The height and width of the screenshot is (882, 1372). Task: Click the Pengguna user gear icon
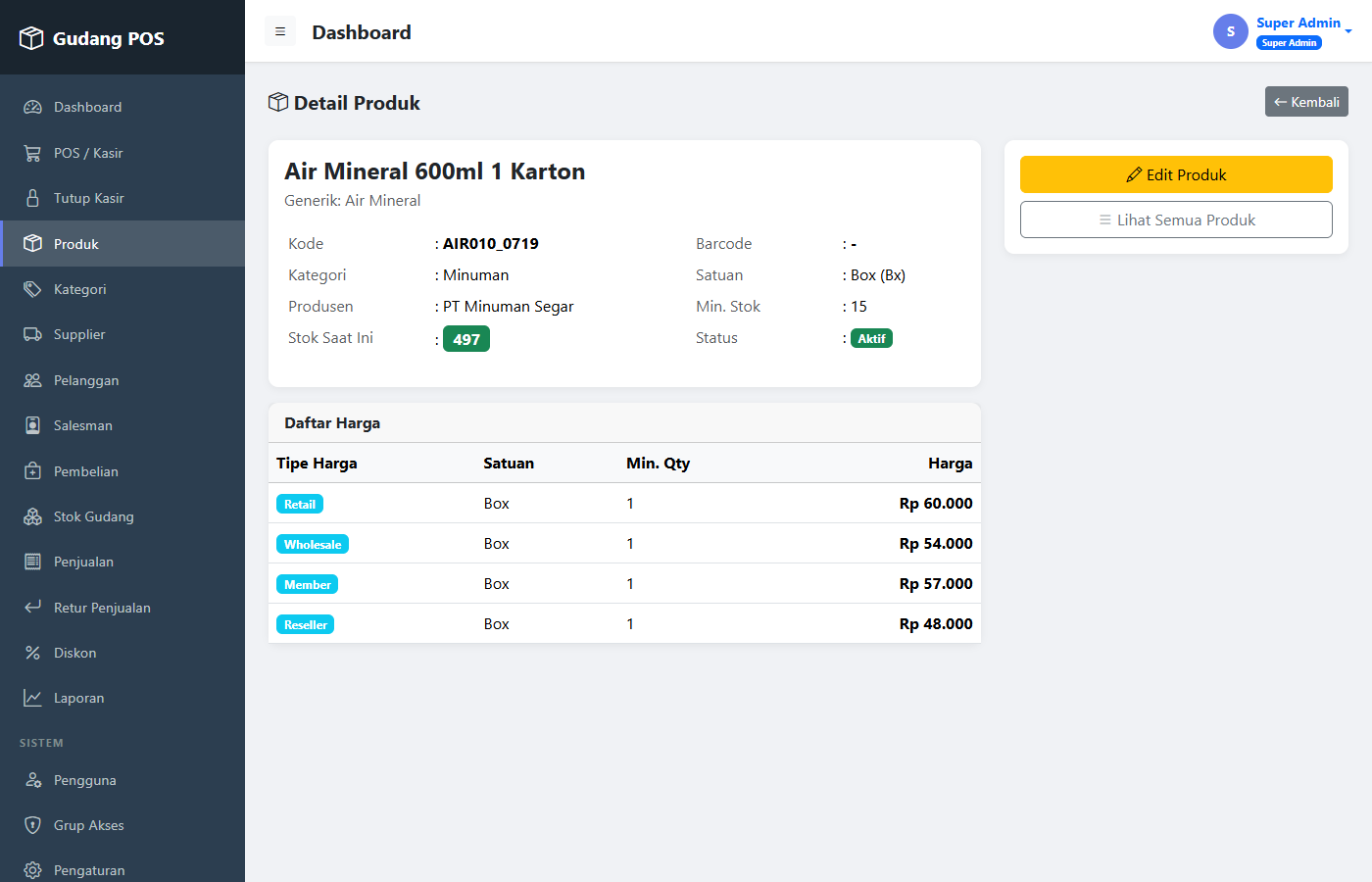(x=32, y=780)
